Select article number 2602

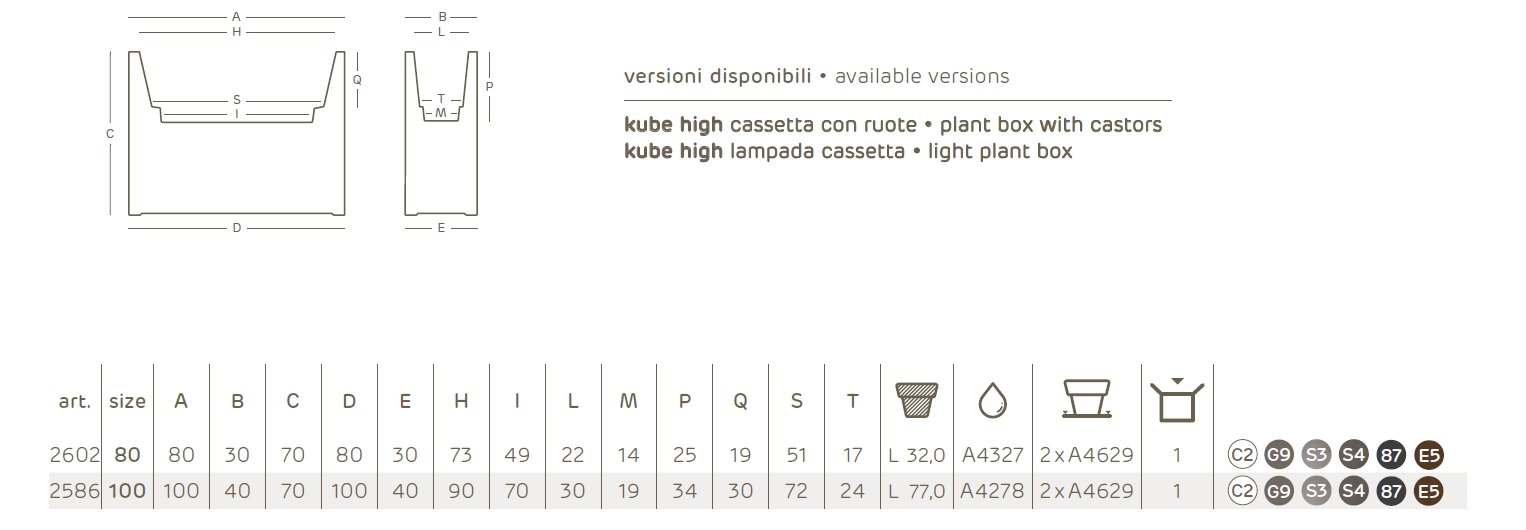[75, 455]
